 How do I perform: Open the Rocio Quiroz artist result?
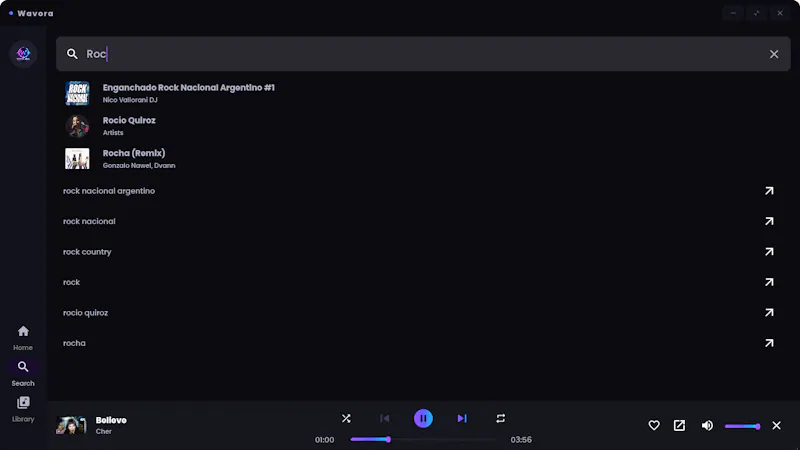pyautogui.click(x=423, y=126)
